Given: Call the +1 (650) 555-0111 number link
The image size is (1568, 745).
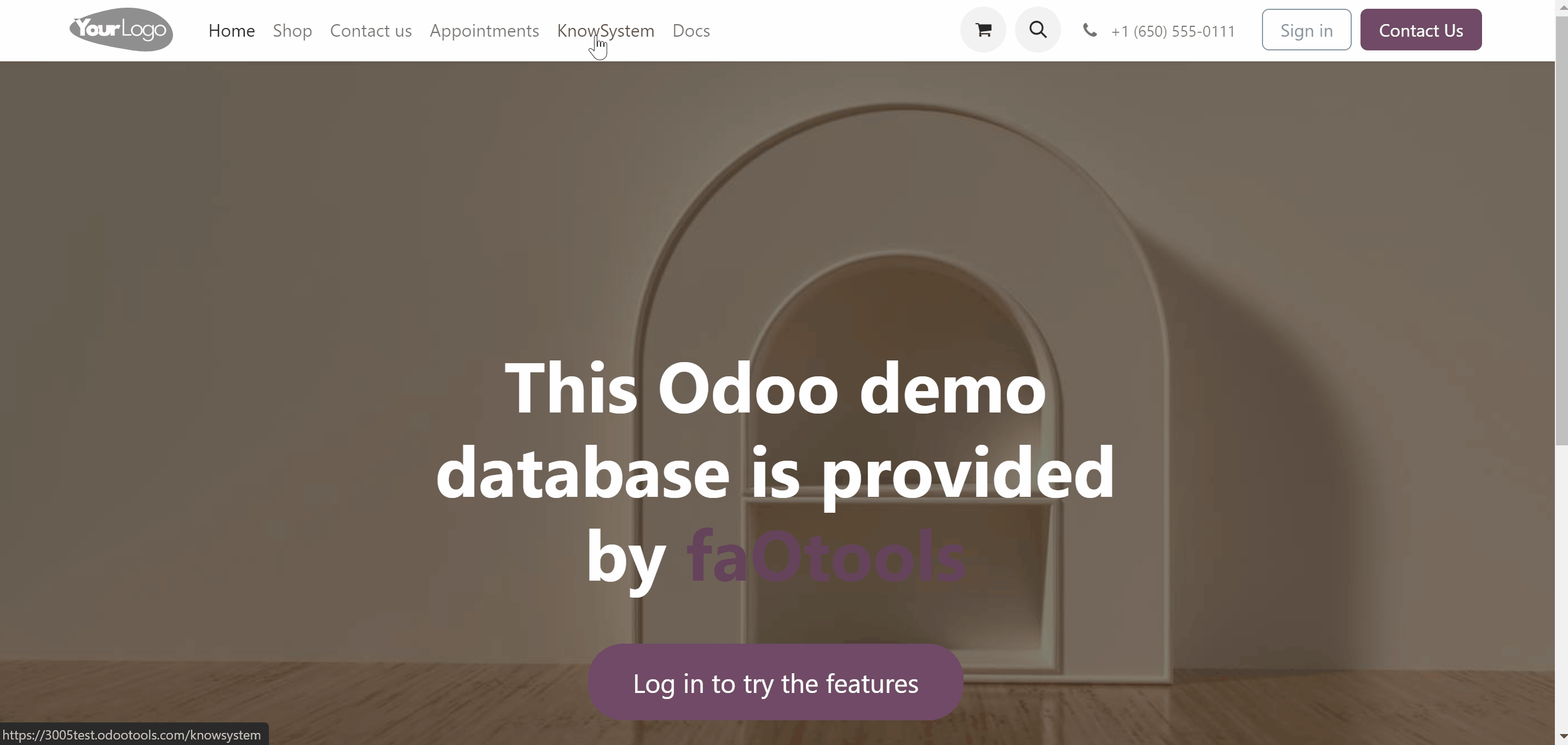Looking at the screenshot, I should click(1173, 31).
